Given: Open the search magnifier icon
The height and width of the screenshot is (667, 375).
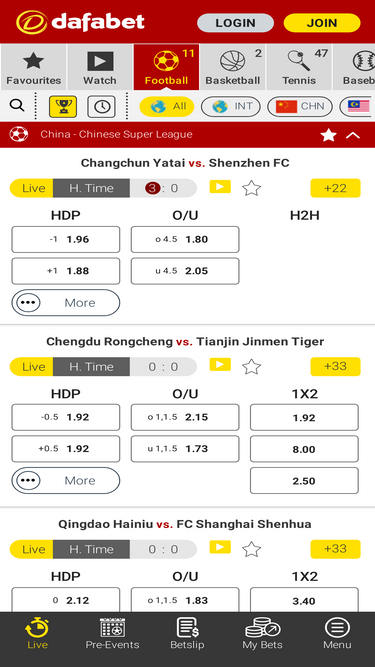Looking at the screenshot, I should [x=17, y=105].
